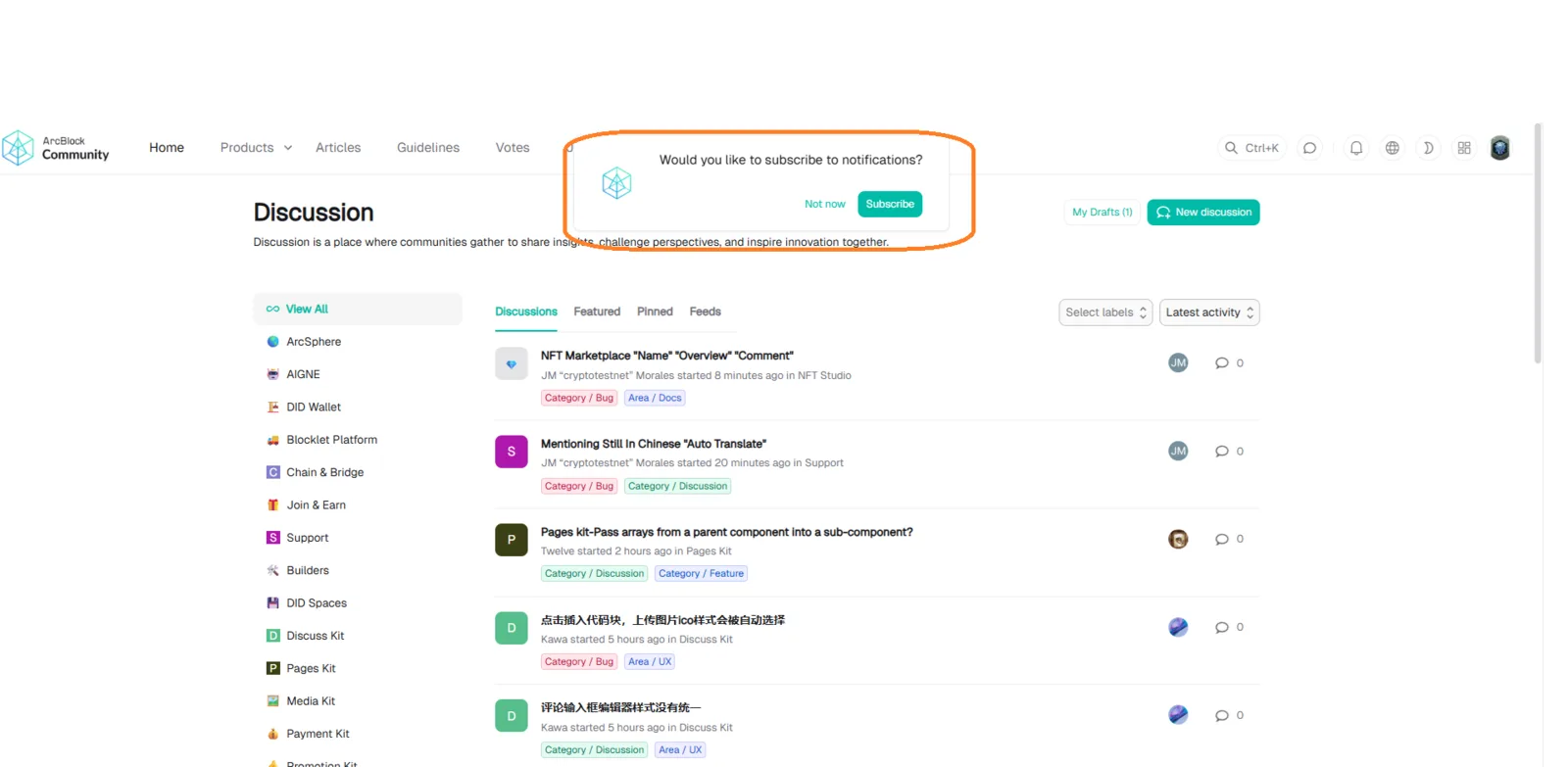Click the Discuss Kit sidebar icon
Image resolution: width=1568 pixels, height=767 pixels.
click(273, 636)
